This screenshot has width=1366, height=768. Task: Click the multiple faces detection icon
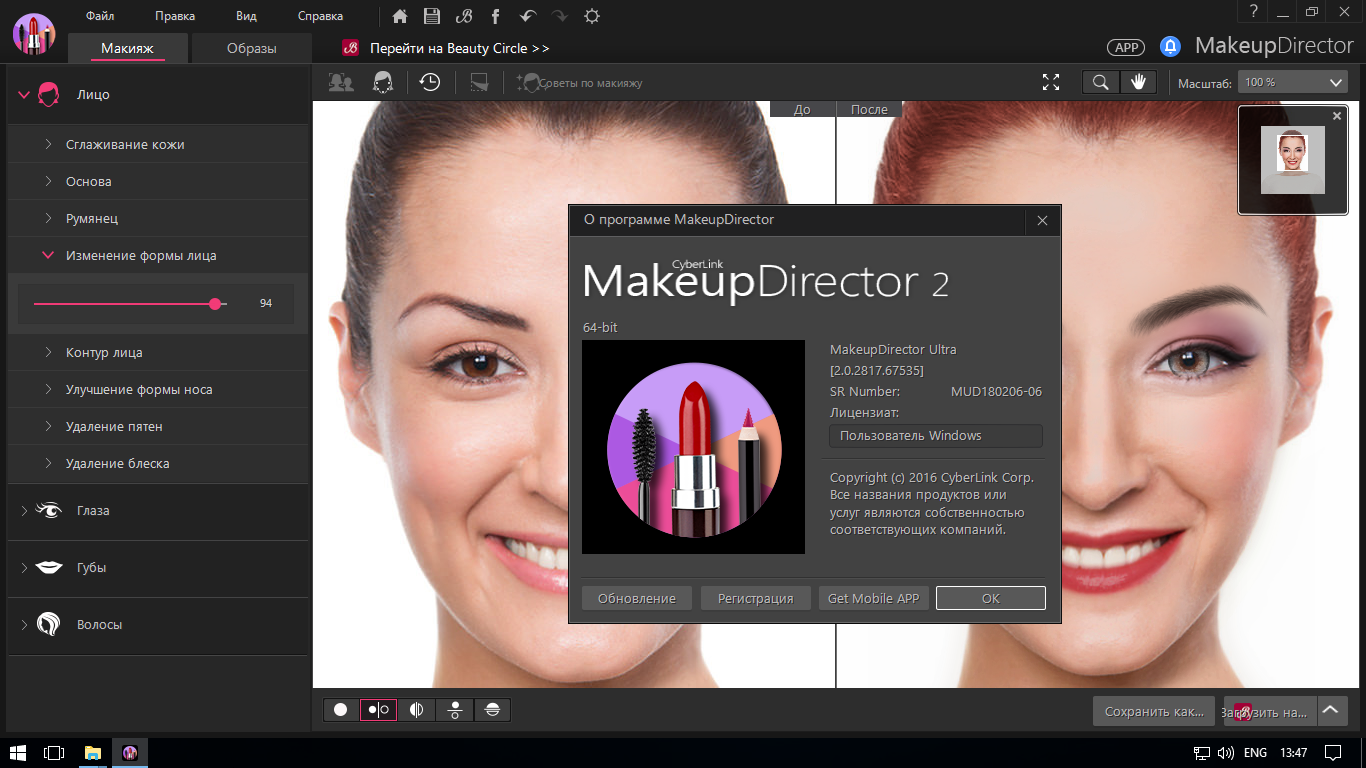click(341, 82)
